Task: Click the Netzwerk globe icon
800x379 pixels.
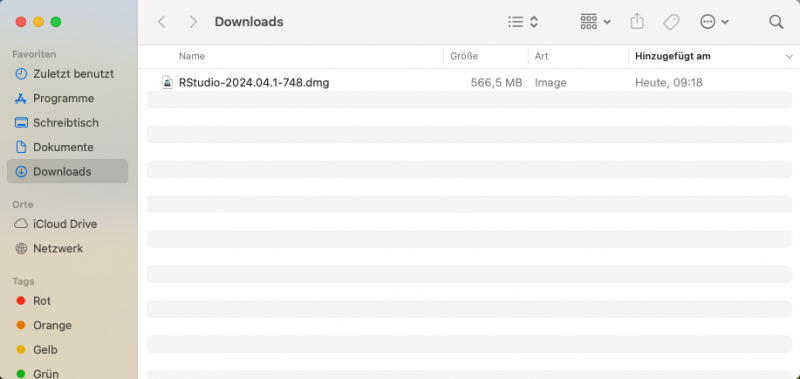Action: [21, 248]
